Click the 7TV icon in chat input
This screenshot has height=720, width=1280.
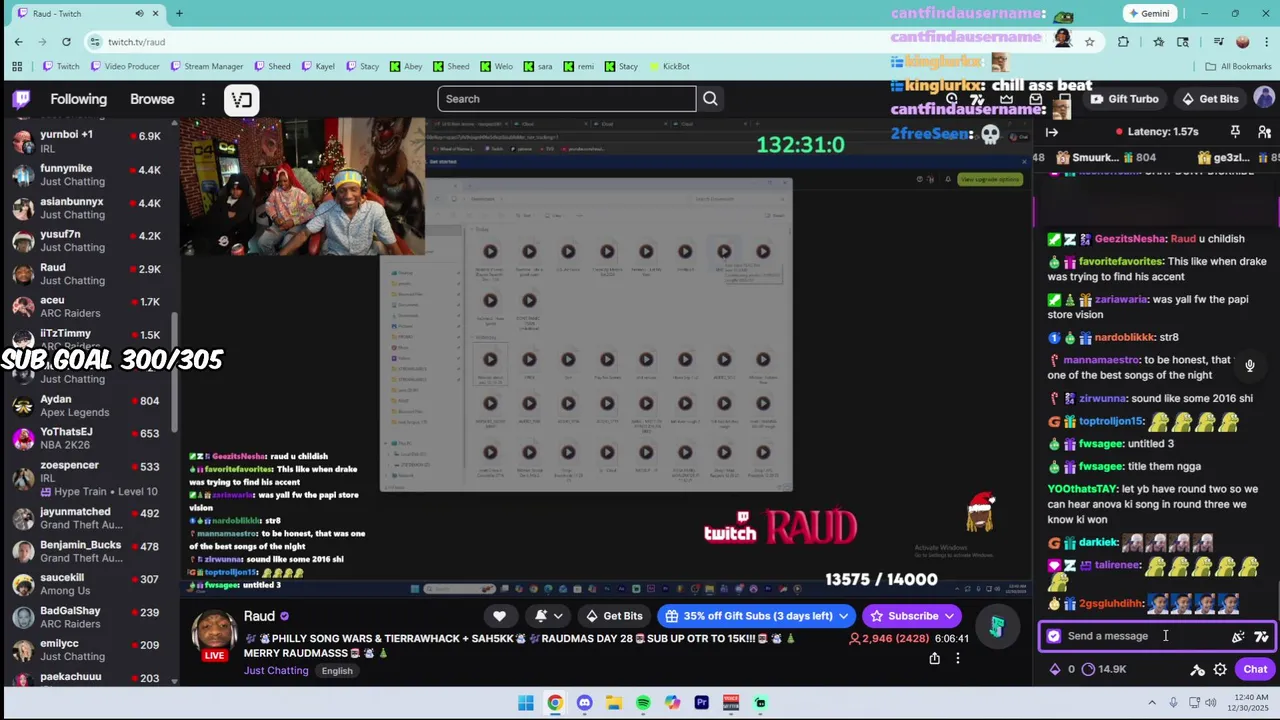point(1261,636)
